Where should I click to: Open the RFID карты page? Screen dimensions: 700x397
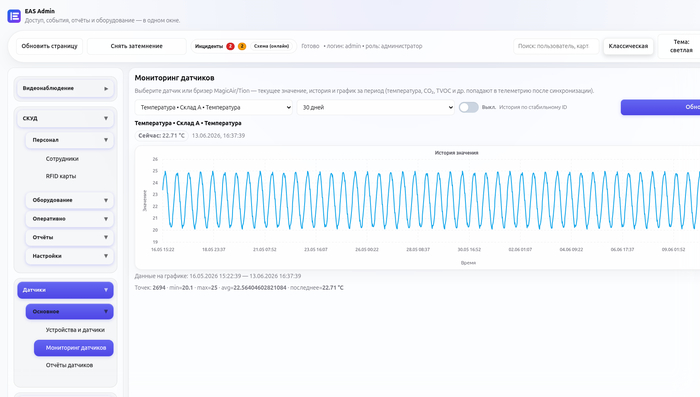(61, 176)
